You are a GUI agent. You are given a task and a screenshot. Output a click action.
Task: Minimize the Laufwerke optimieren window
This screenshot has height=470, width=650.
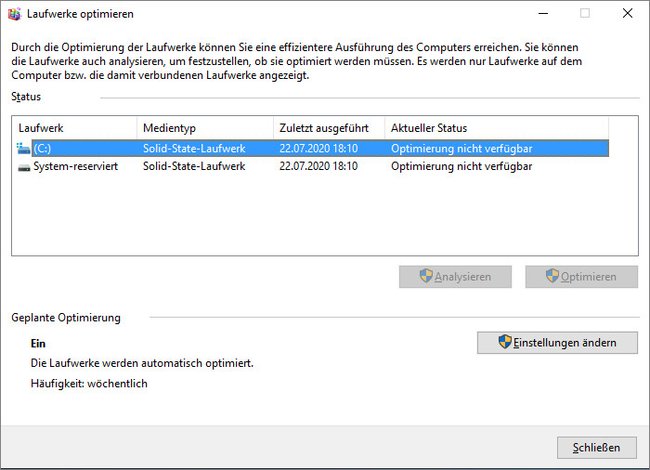click(x=543, y=14)
